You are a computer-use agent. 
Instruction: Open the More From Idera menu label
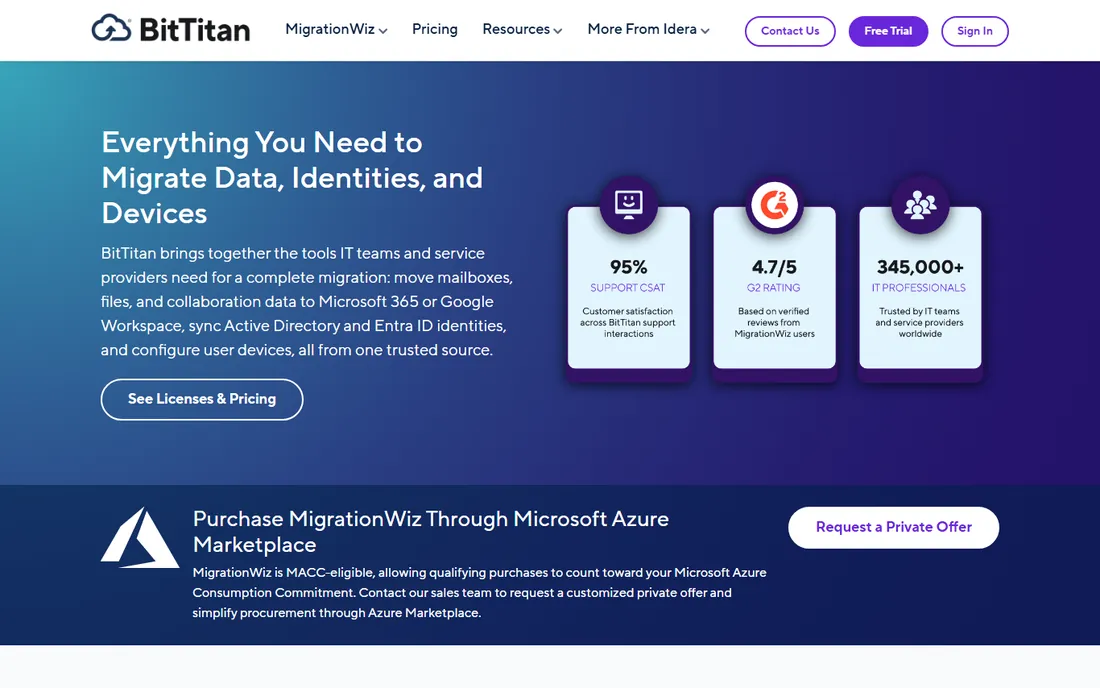(642, 29)
